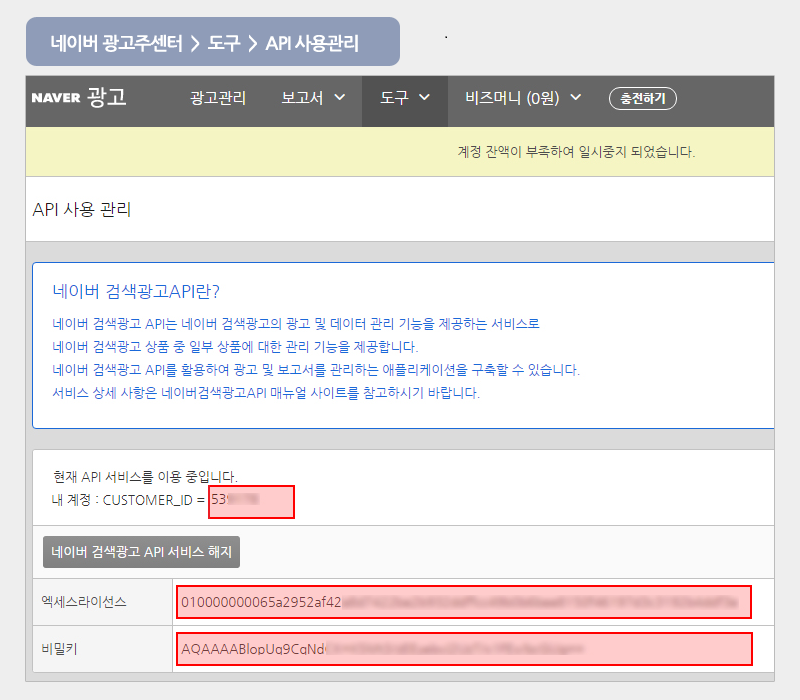Click the 현재 API 서비스를 이용 중입니다 text
The height and width of the screenshot is (700, 800).
point(145,477)
